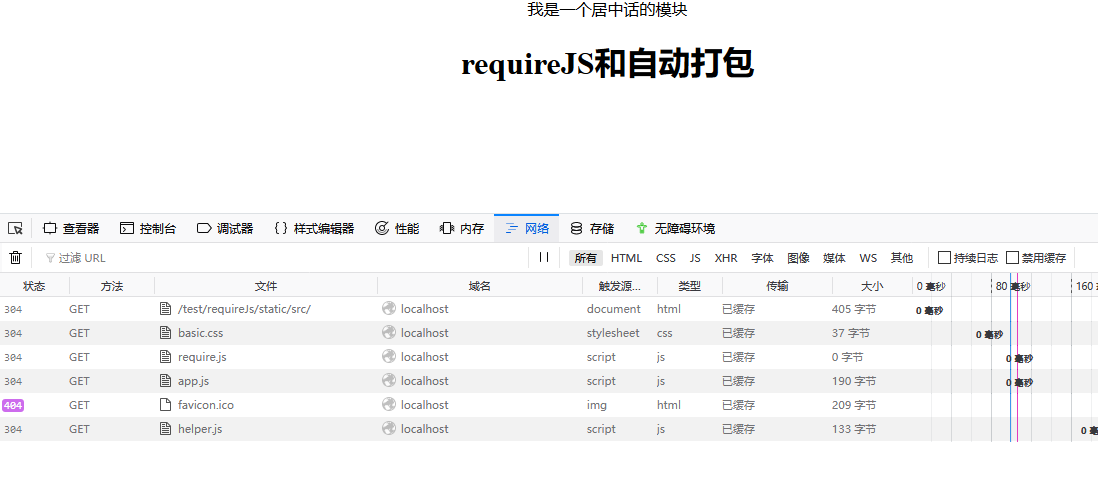Image resolution: width=1098 pixels, height=477 pixels.
Task: Enable the 持续日志 checkbox
Action: coord(945,258)
